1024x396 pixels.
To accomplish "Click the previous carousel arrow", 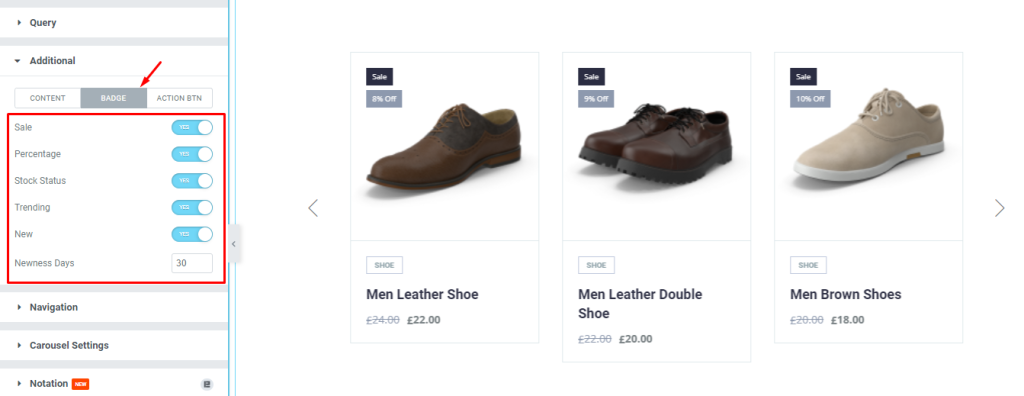I will pos(313,208).
